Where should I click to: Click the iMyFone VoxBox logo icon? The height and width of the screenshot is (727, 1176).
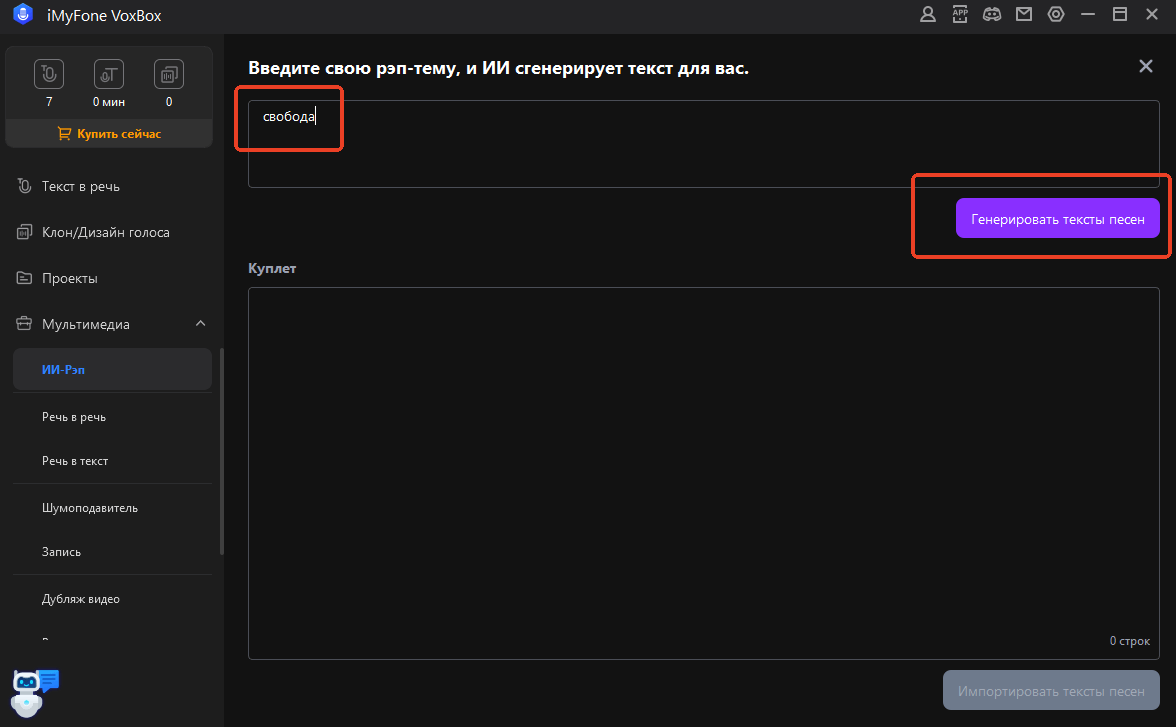point(23,14)
